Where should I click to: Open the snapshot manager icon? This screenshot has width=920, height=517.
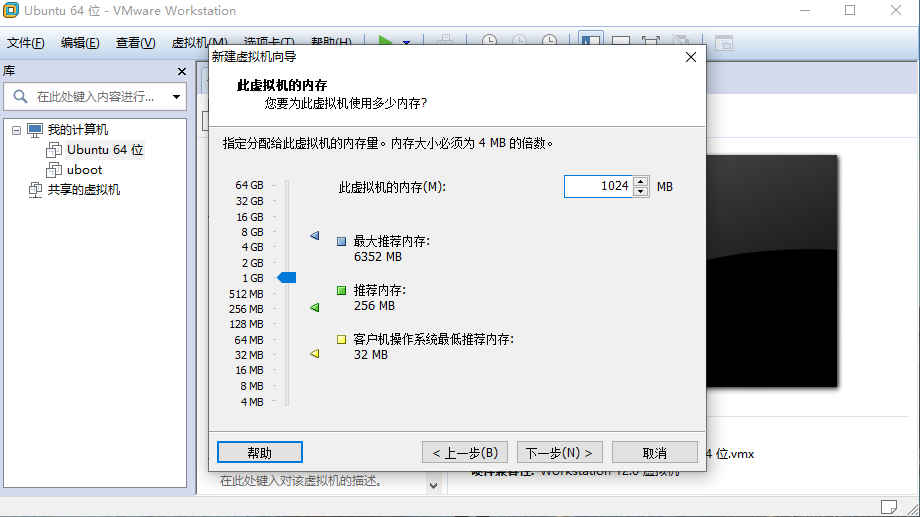pos(549,41)
